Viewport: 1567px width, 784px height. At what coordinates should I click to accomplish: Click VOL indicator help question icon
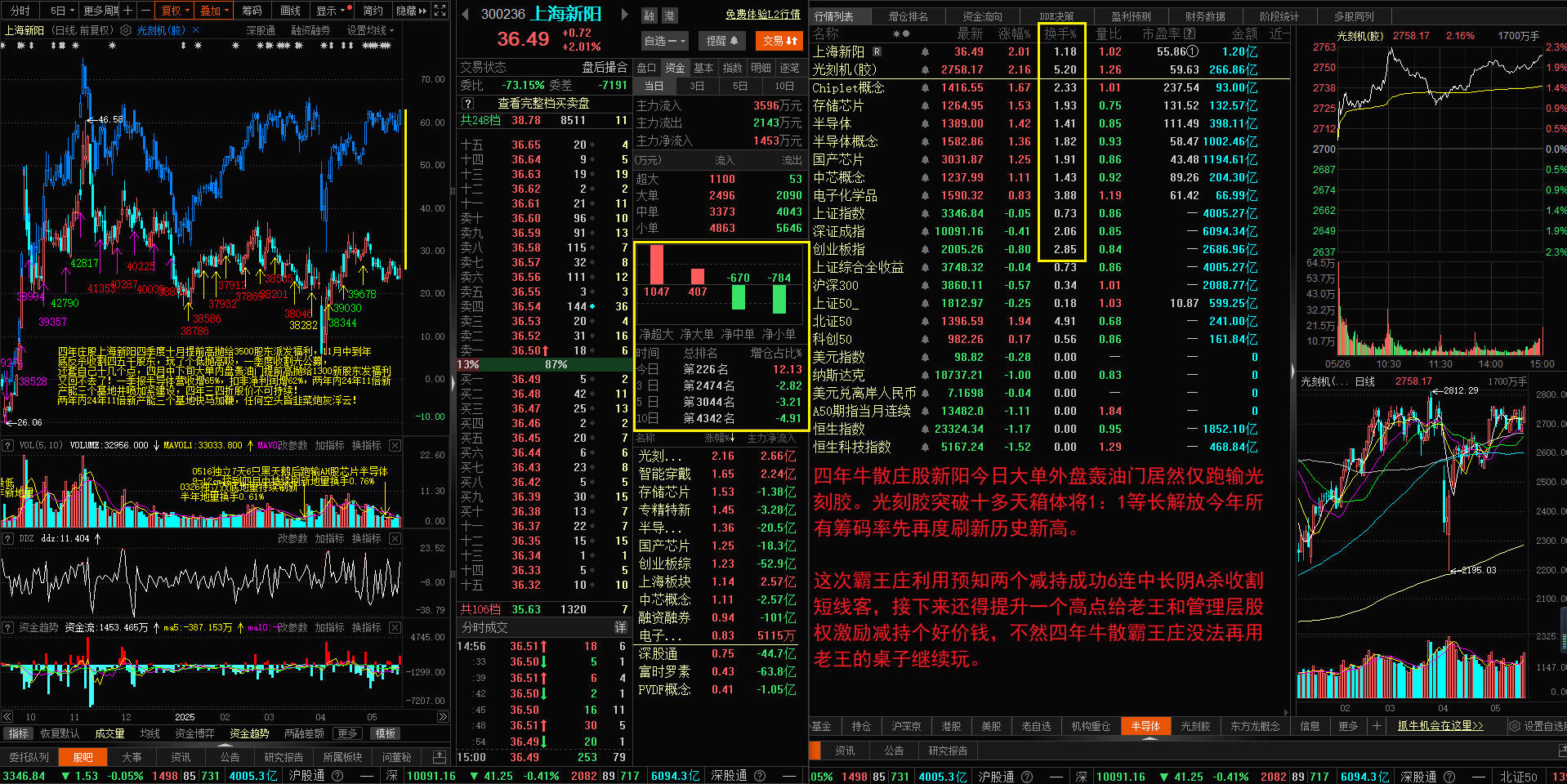point(8,445)
